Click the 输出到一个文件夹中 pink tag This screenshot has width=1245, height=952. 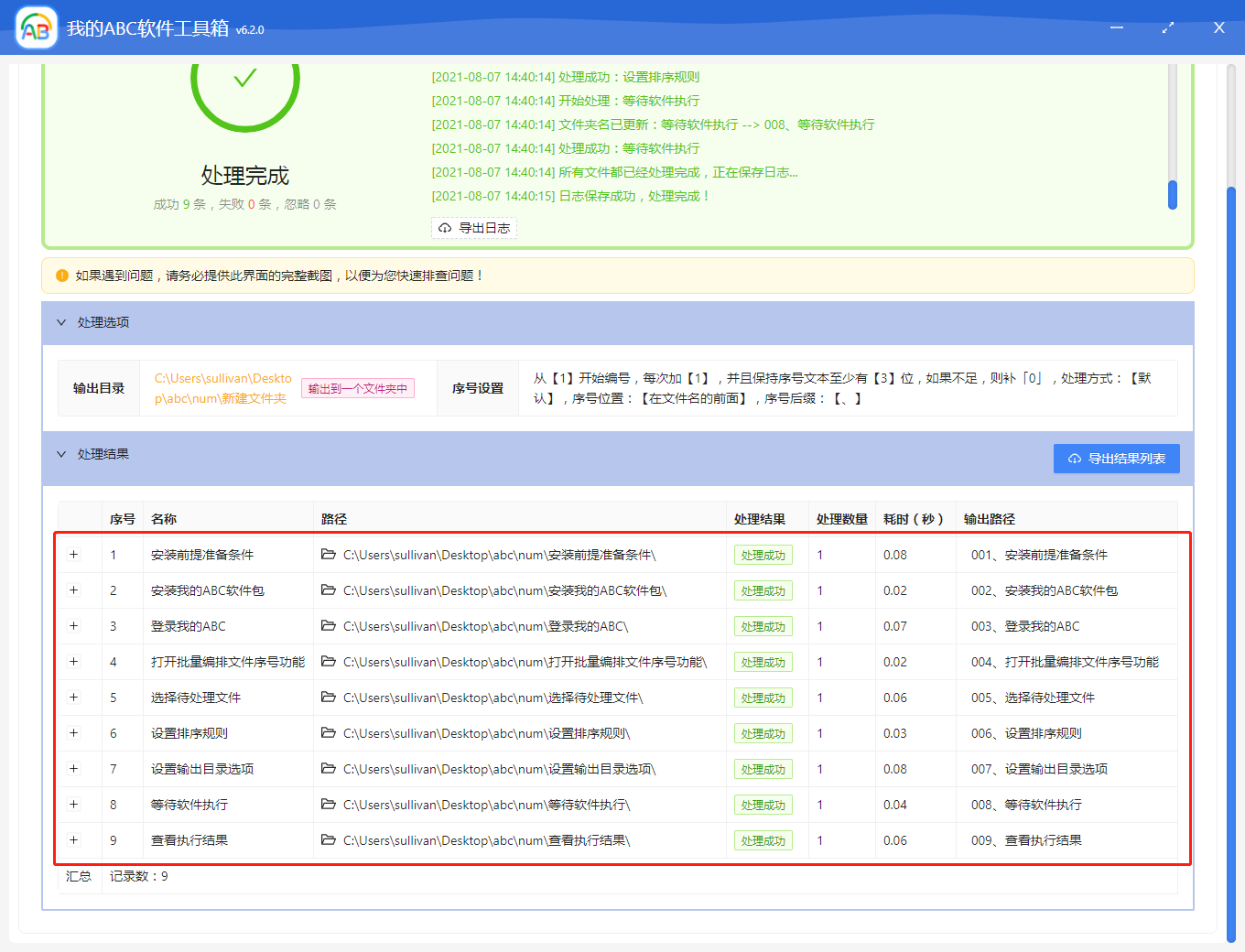[358, 388]
